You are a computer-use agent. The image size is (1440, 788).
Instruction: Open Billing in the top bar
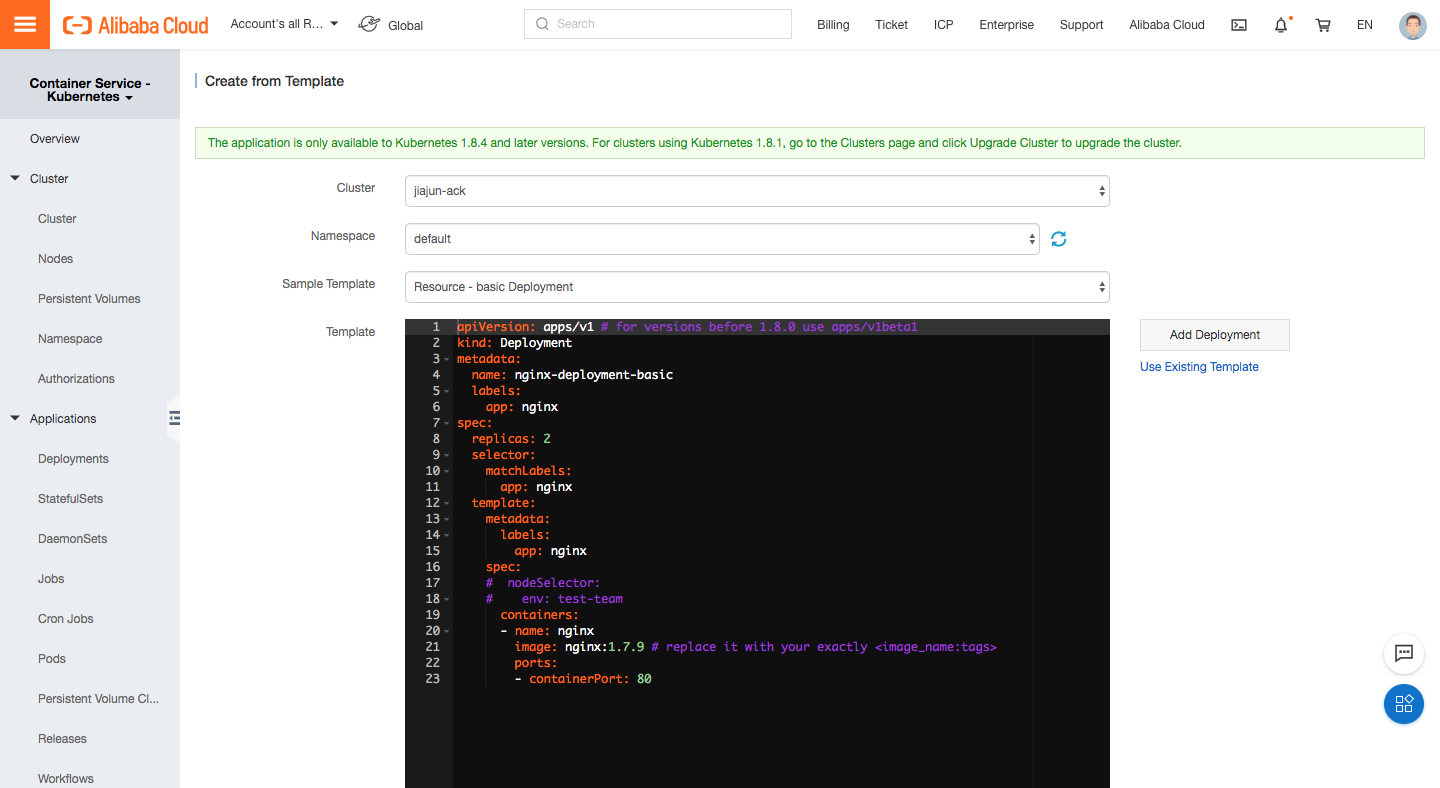[833, 25]
